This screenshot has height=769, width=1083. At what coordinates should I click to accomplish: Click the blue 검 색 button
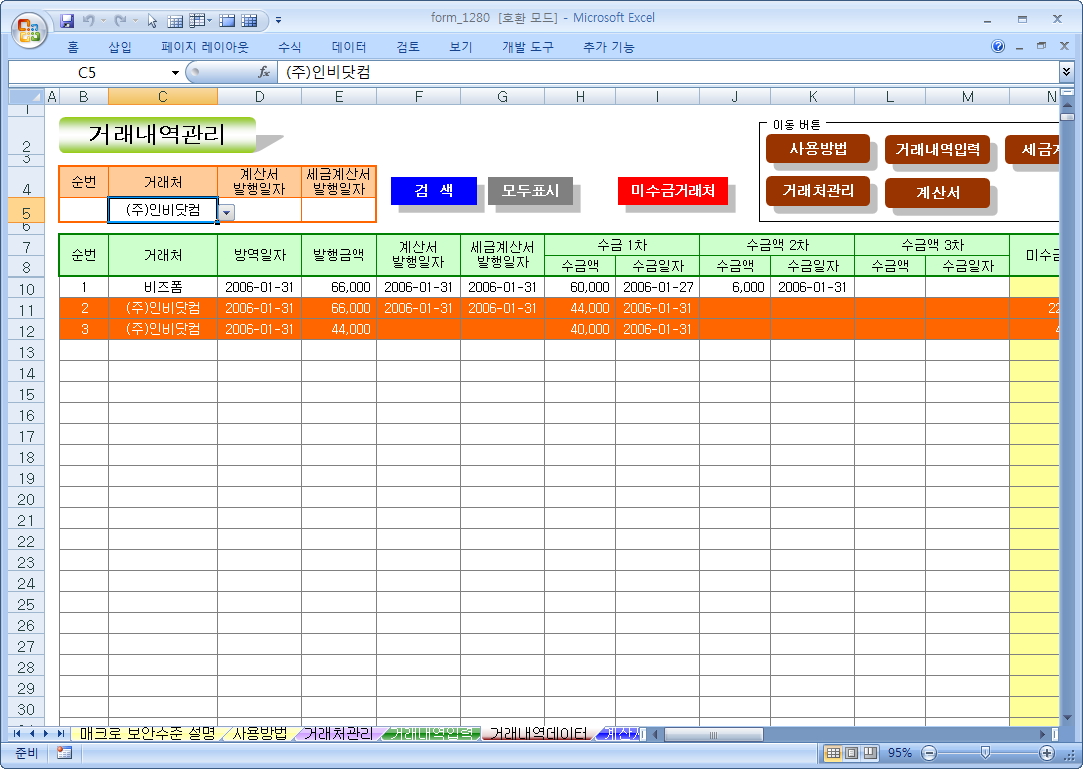[x=433, y=191]
